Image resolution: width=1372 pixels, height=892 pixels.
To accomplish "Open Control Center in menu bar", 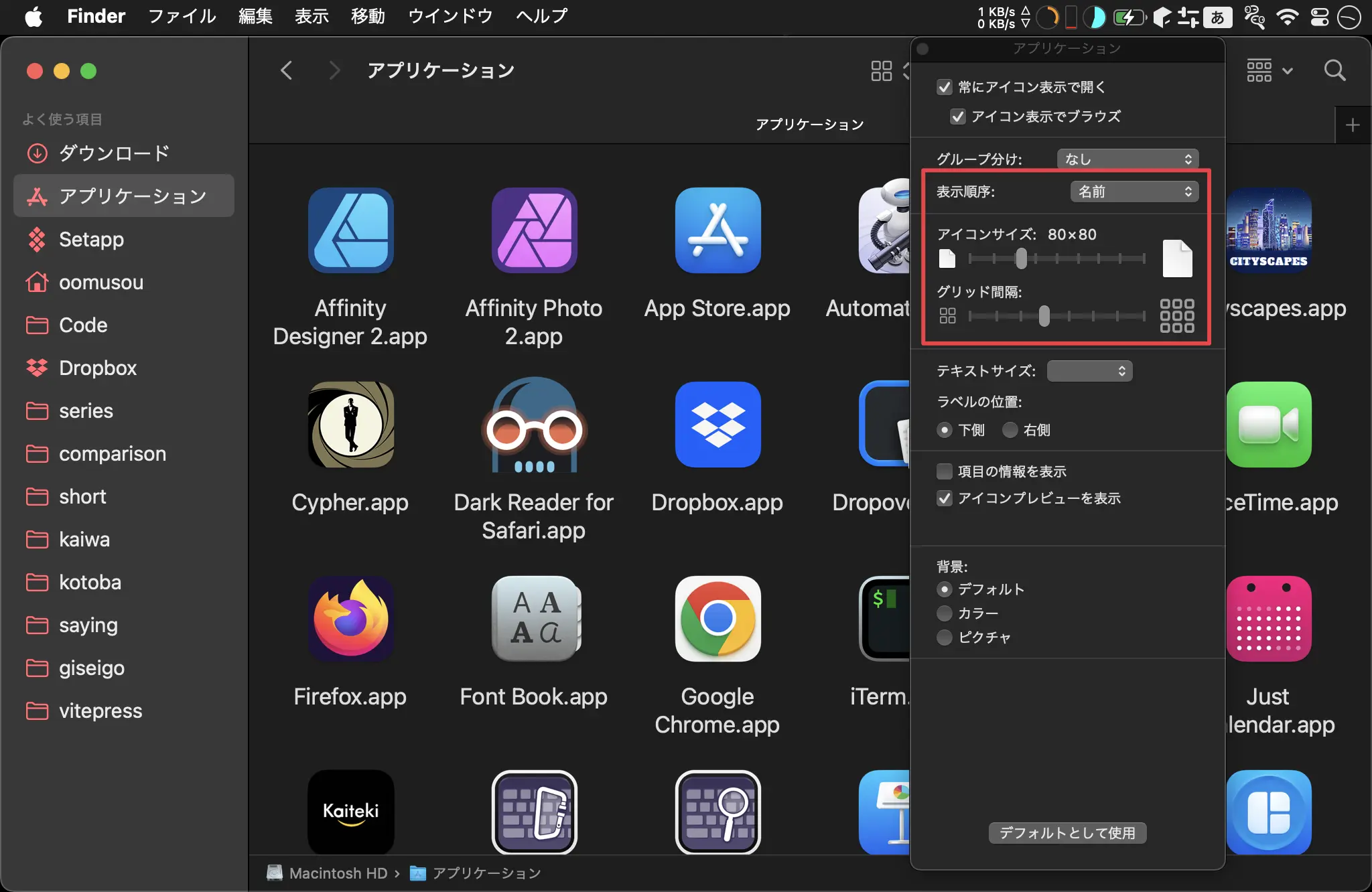I will tap(1319, 17).
